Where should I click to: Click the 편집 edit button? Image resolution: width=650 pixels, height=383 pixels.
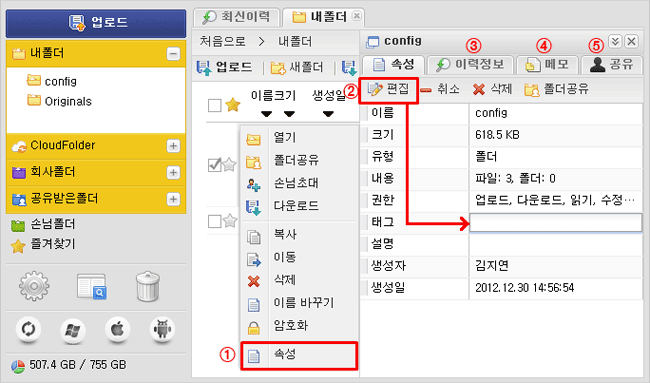coord(388,90)
